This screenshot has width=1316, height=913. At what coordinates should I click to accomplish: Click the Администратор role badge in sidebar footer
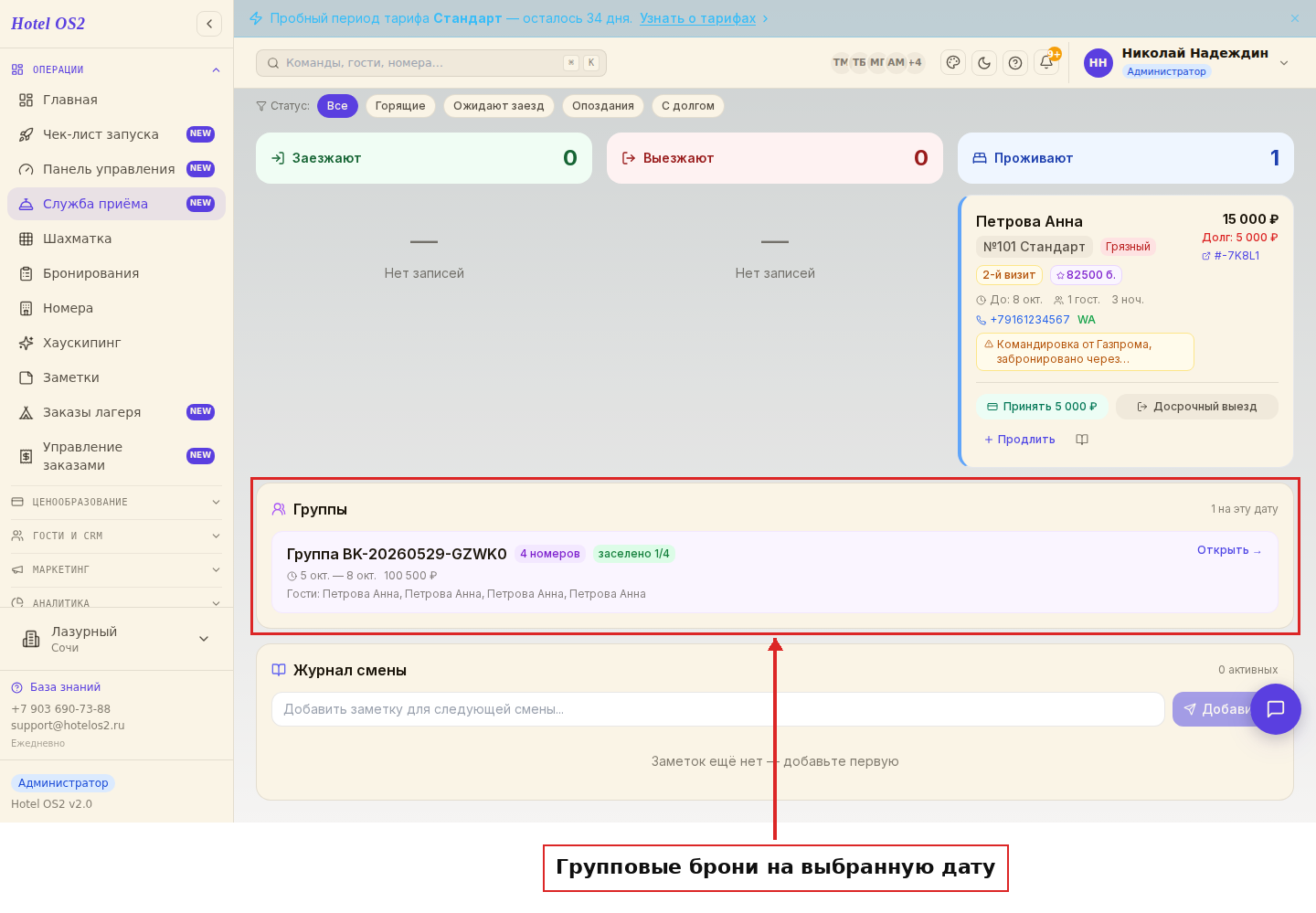(63, 783)
